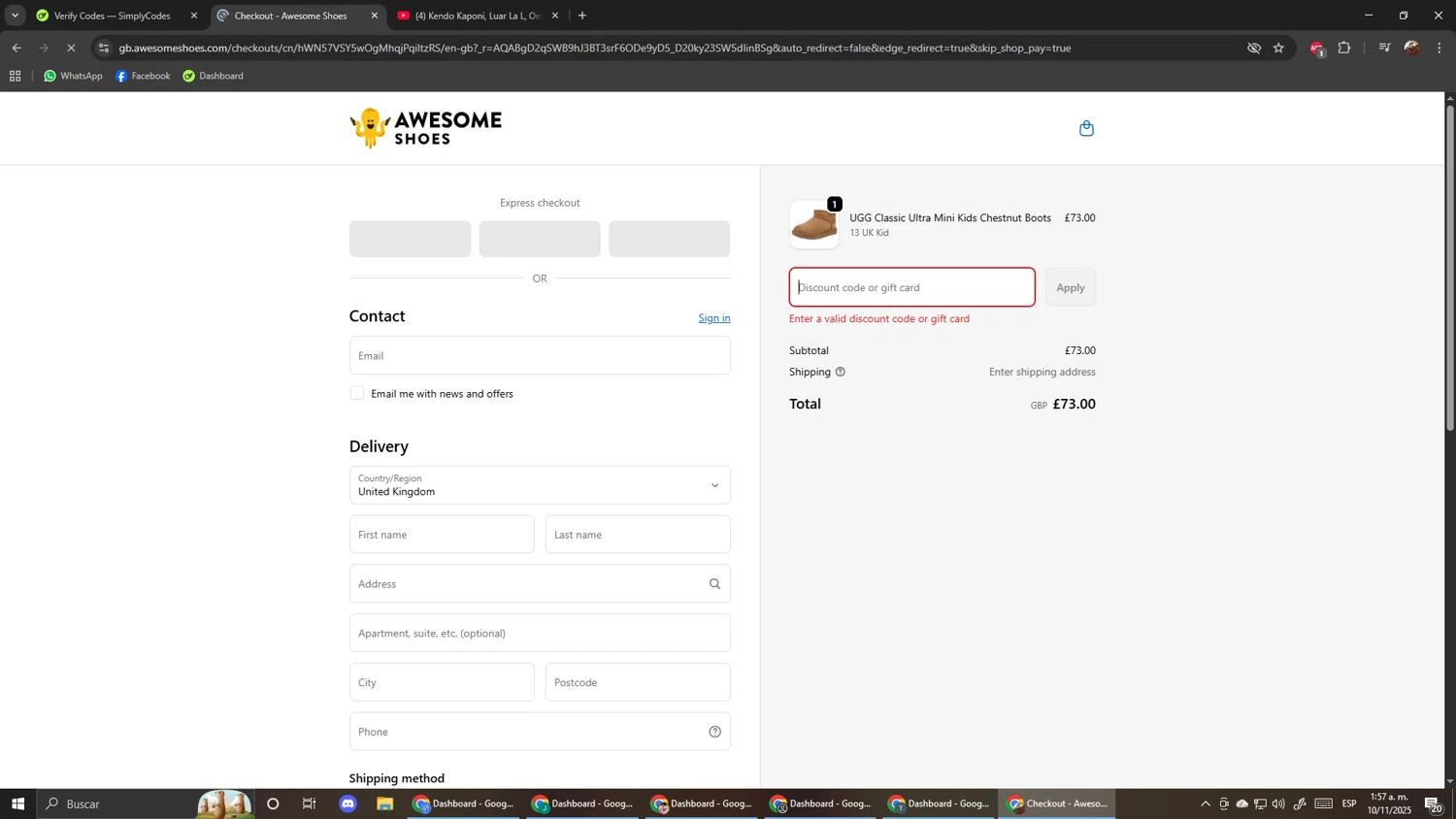This screenshot has height=819, width=1456.
Task: Open notification center in taskbar
Action: pyautogui.click(x=1433, y=803)
